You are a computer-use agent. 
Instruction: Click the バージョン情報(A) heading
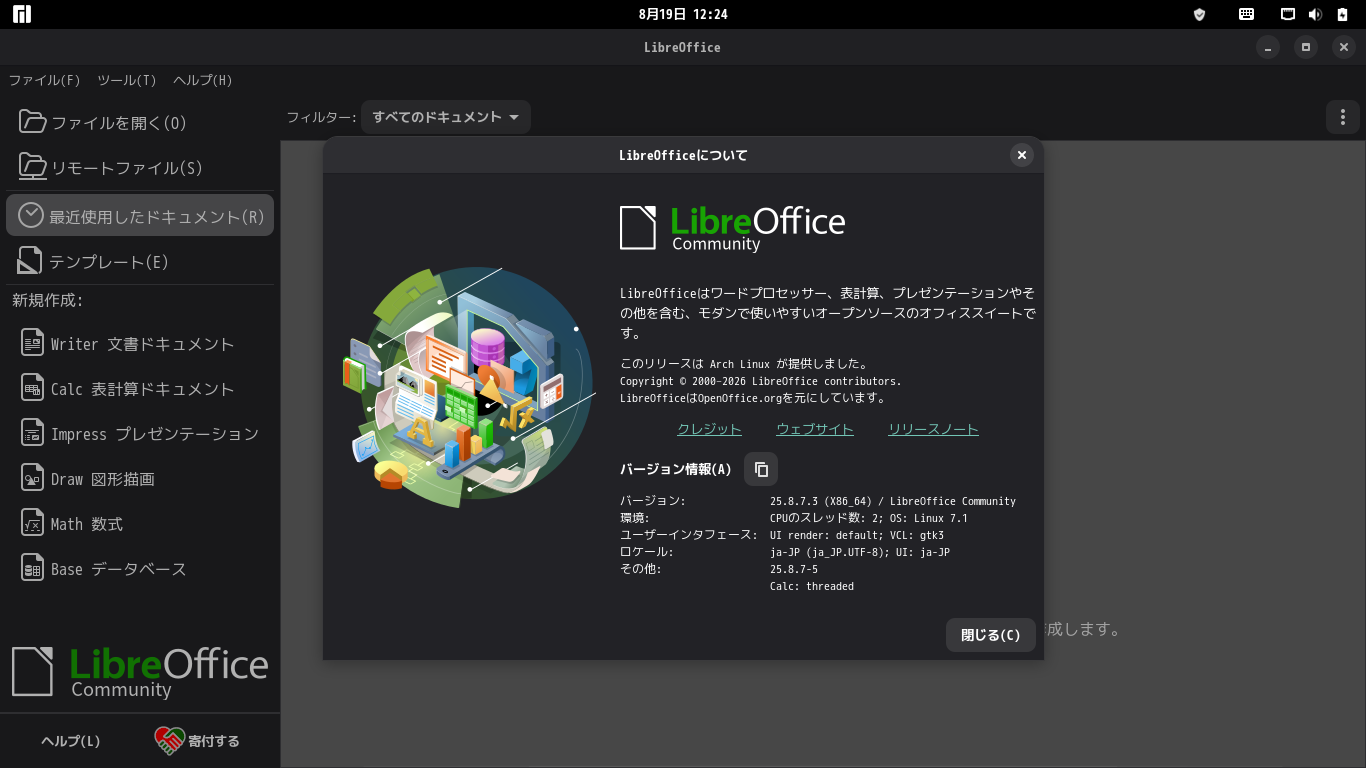pos(676,469)
